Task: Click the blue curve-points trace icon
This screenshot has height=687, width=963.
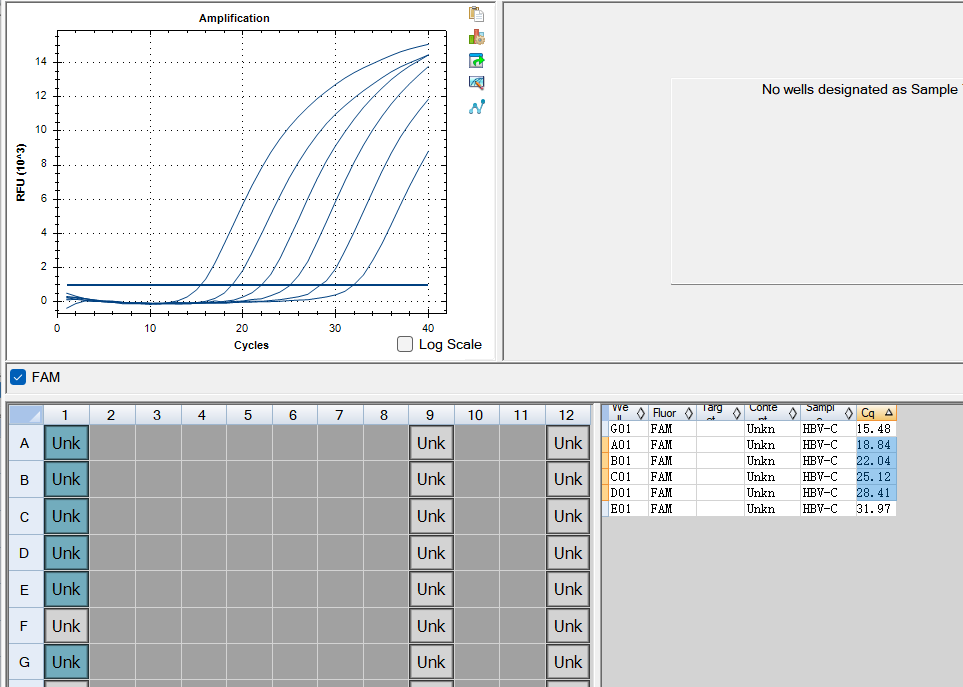Action: coord(477,107)
